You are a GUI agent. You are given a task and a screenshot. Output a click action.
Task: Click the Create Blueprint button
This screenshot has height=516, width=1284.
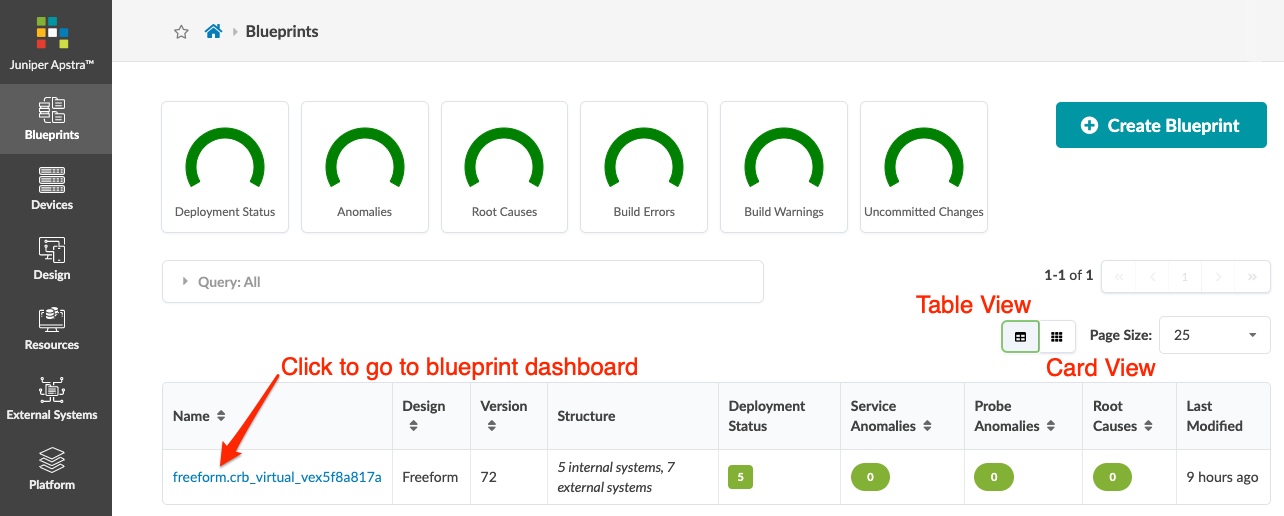coord(1161,126)
